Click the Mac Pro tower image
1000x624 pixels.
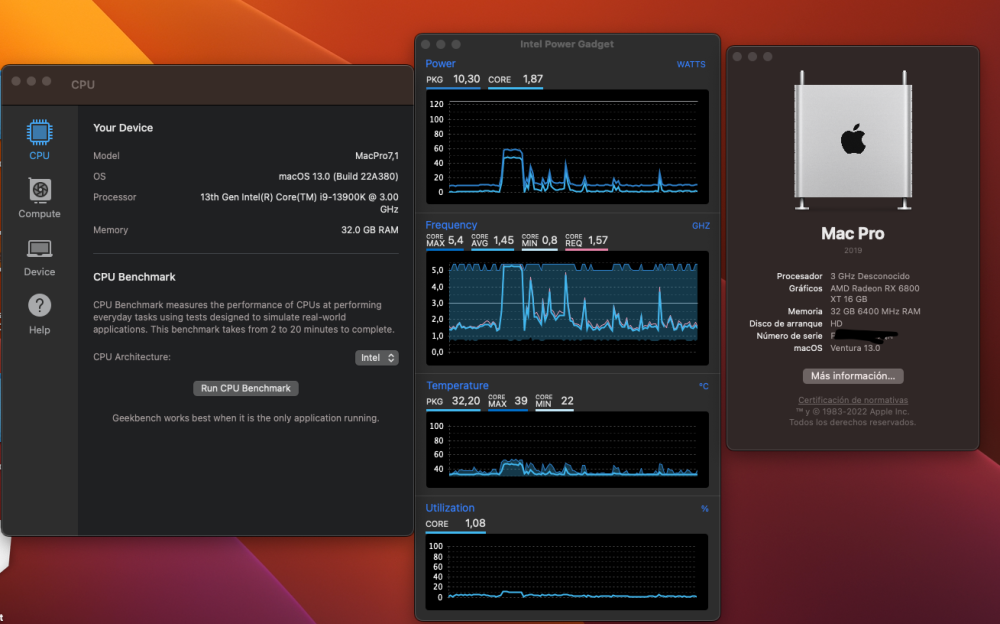click(853, 140)
